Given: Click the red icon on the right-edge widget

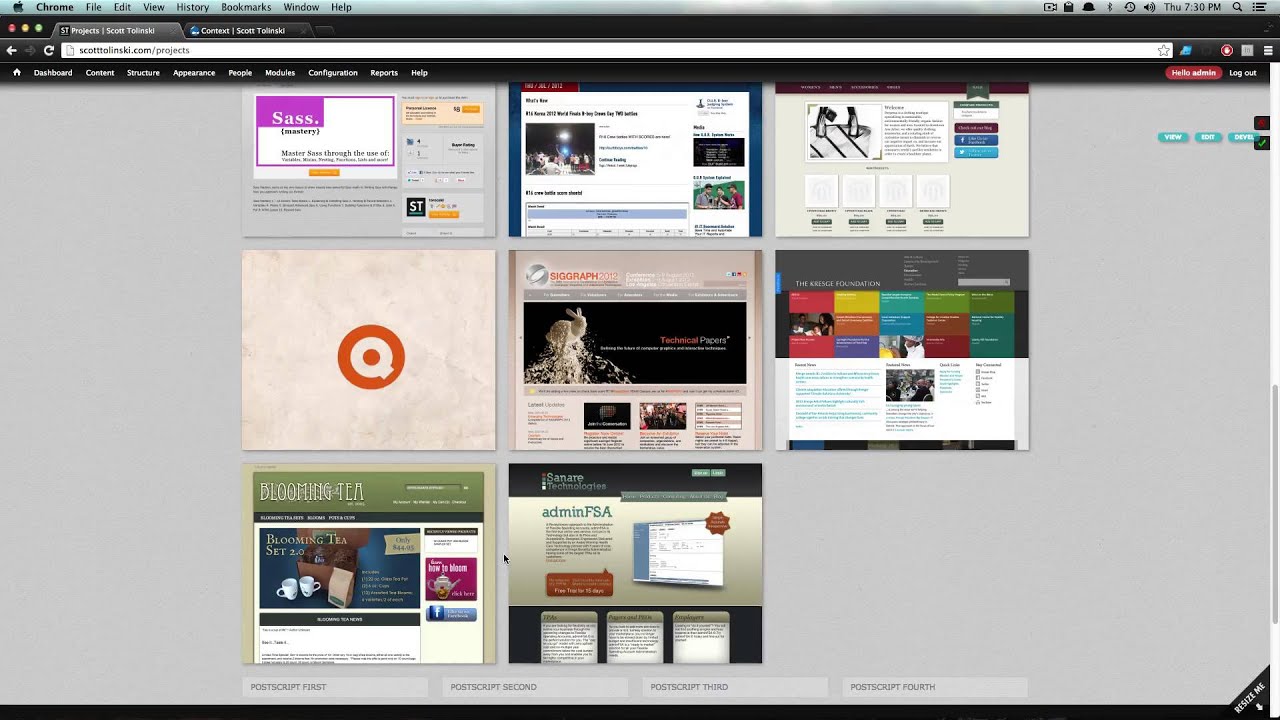Looking at the screenshot, I should pos(1262,122).
